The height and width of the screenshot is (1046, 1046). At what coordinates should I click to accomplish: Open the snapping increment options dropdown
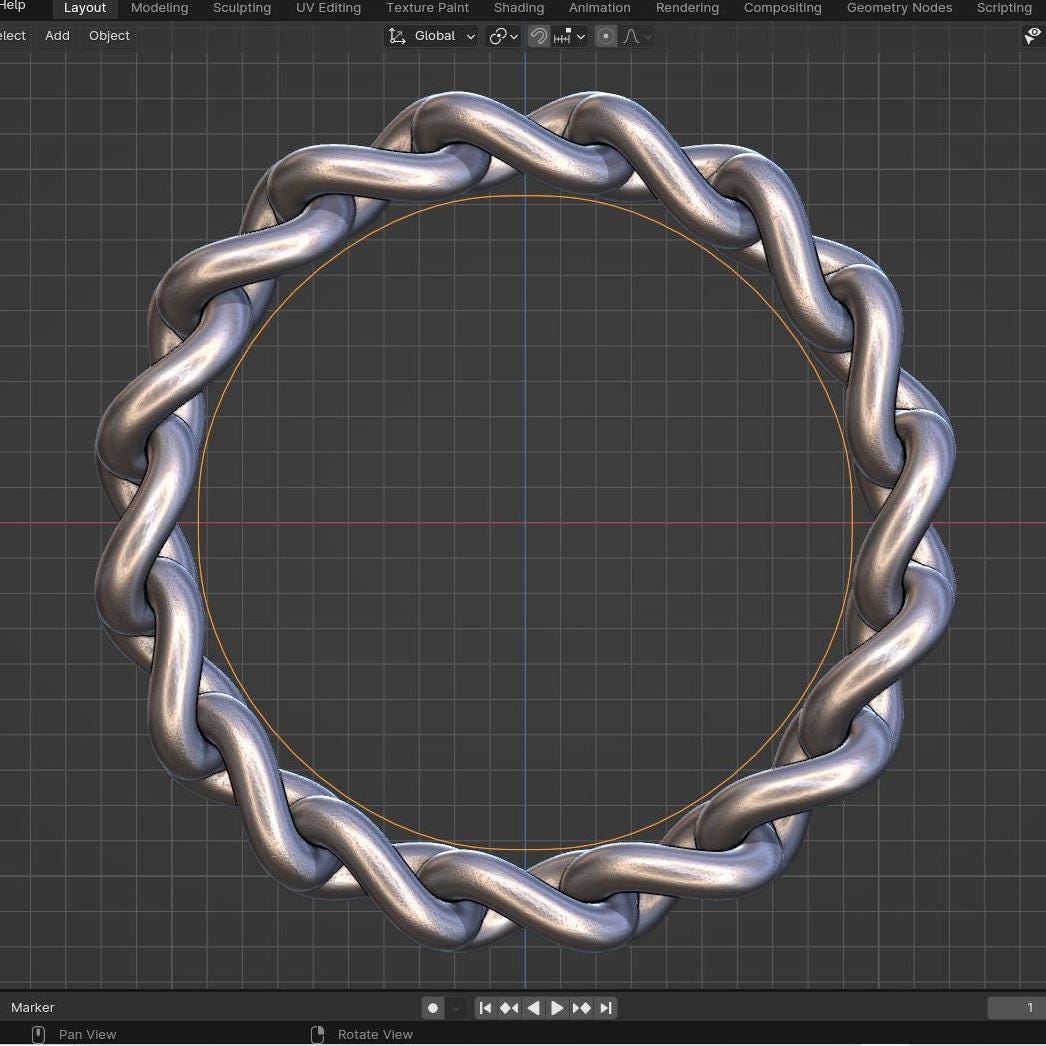click(569, 36)
